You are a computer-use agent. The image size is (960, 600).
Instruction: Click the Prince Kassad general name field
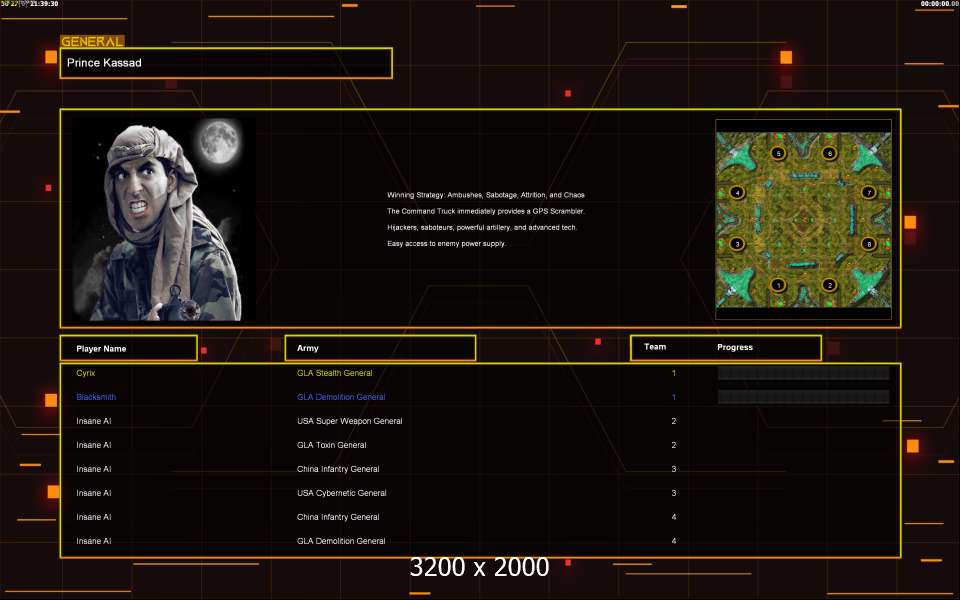point(226,63)
